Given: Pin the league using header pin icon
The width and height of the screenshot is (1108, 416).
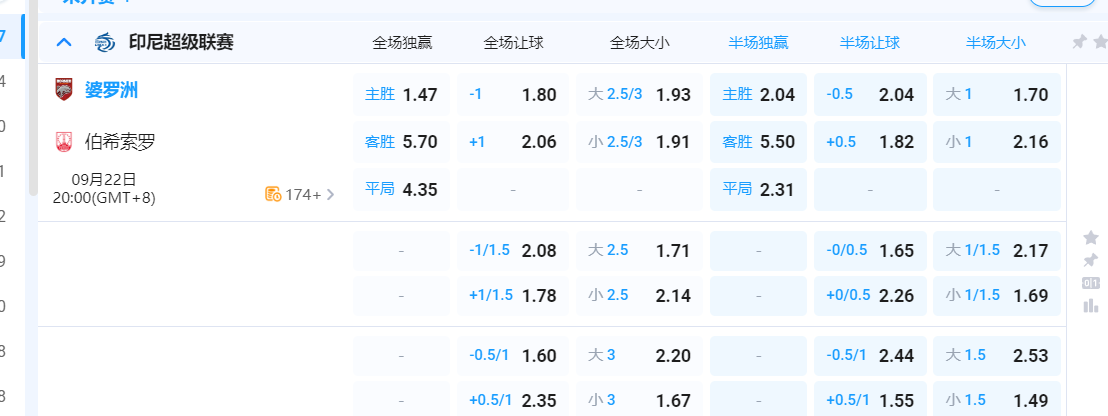Looking at the screenshot, I should pos(1079,42).
